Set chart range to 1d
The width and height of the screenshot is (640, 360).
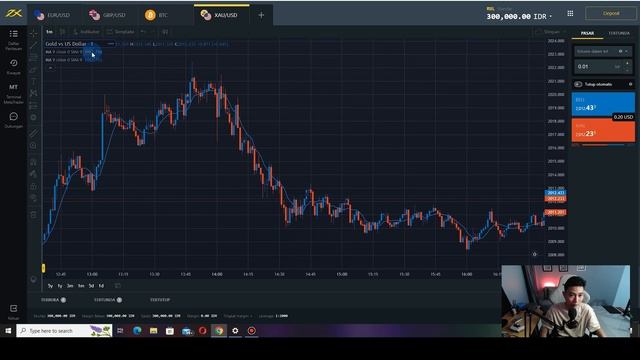click(x=101, y=286)
